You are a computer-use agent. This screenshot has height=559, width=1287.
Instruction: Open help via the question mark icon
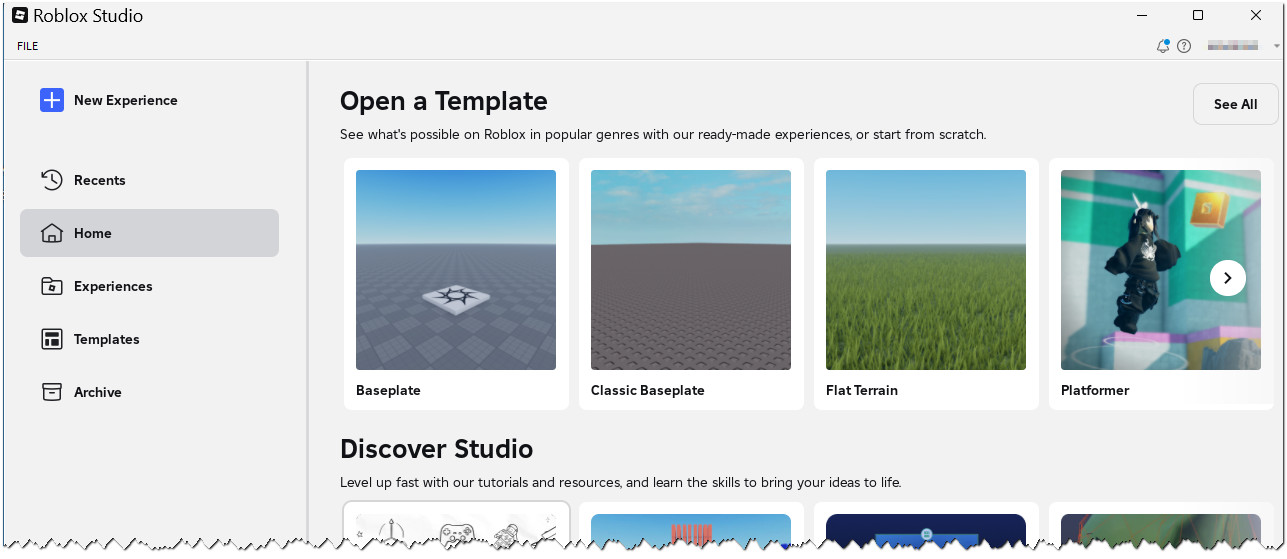[x=1184, y=46]
